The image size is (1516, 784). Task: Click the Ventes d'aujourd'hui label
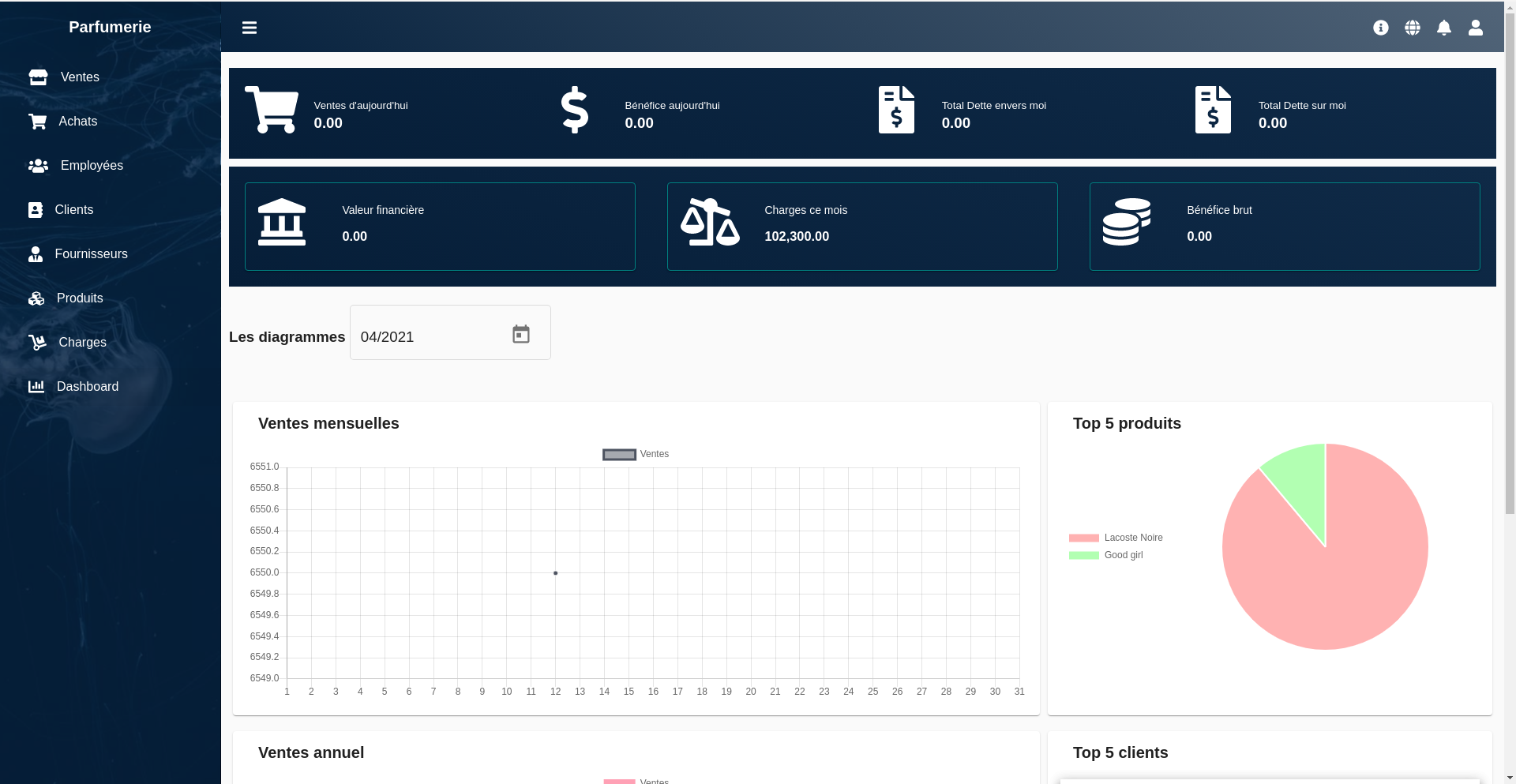point(361,106)
